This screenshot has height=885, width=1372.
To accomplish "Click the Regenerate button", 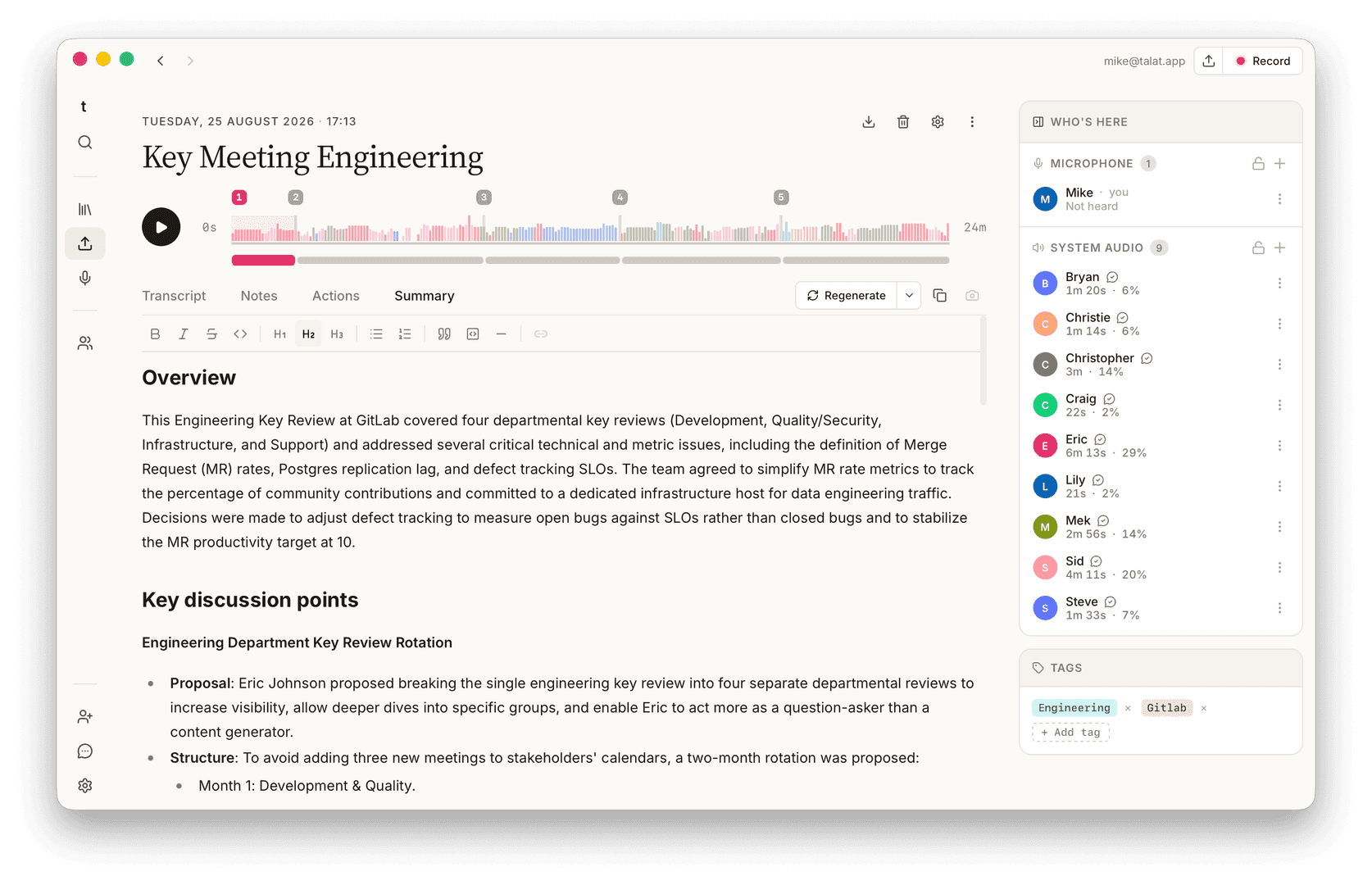I will (x=847, y=296).
